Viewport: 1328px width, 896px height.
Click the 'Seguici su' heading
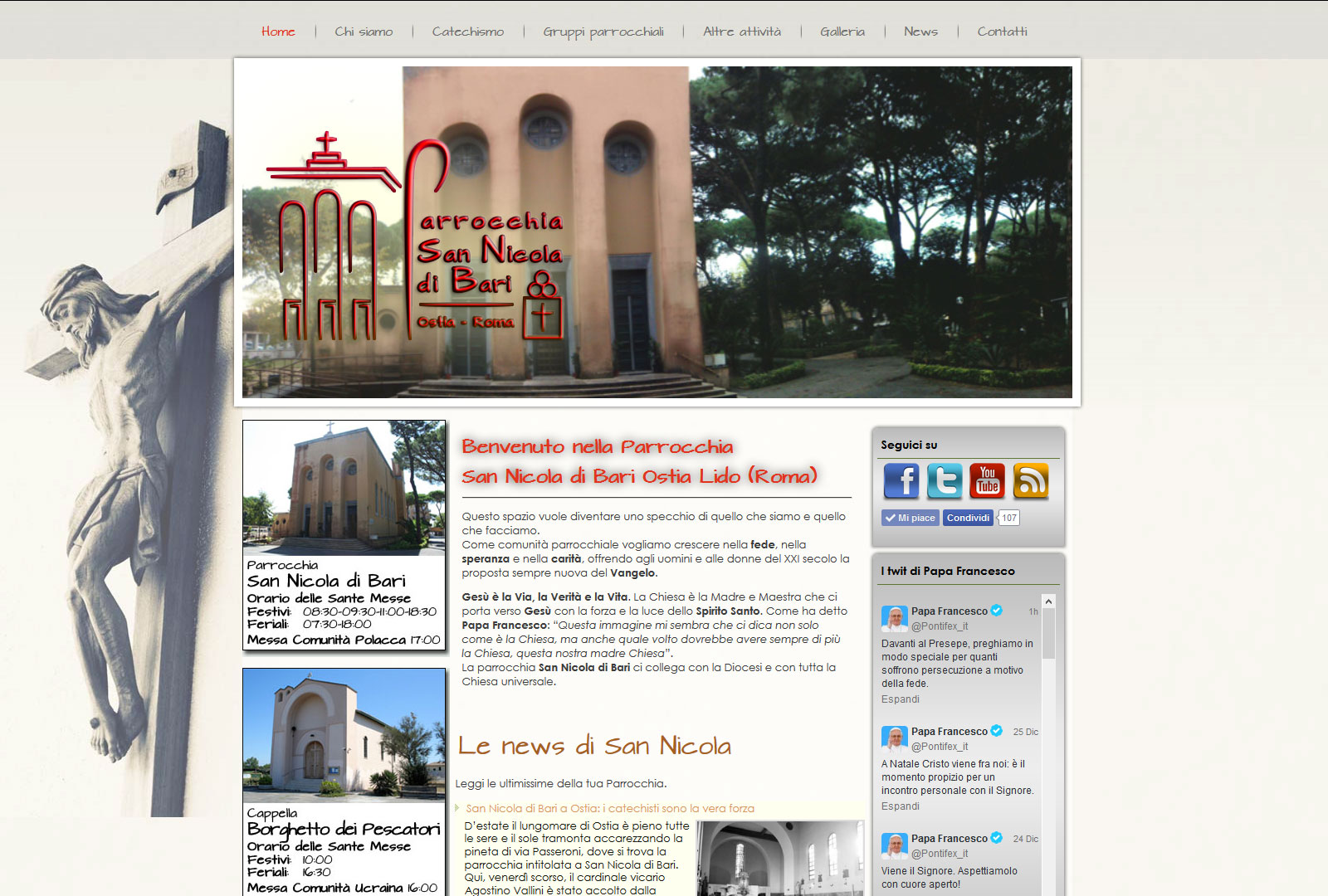pyautogui.click(x=909, y=445)
